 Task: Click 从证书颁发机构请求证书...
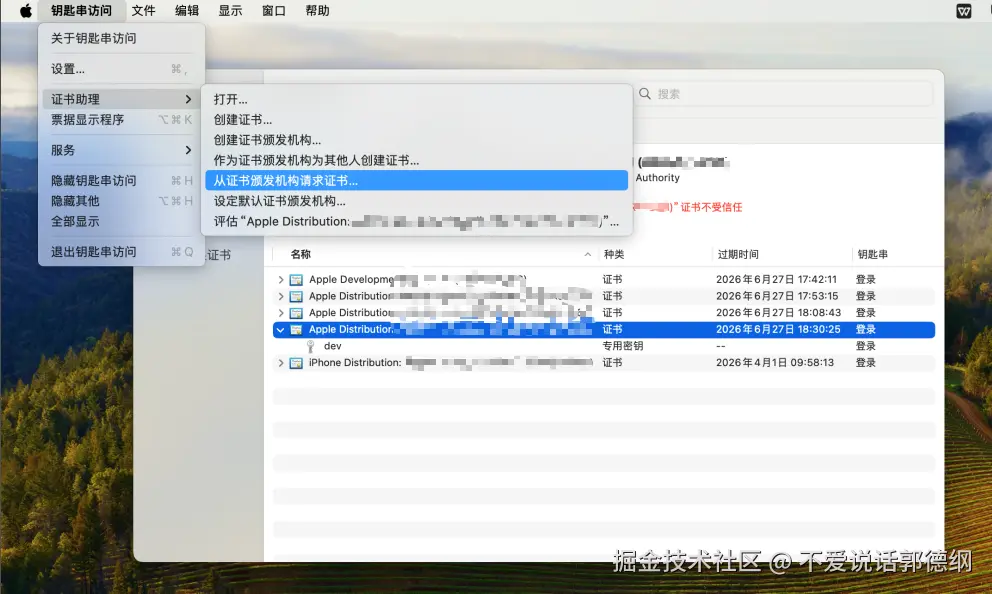[416, 180]
